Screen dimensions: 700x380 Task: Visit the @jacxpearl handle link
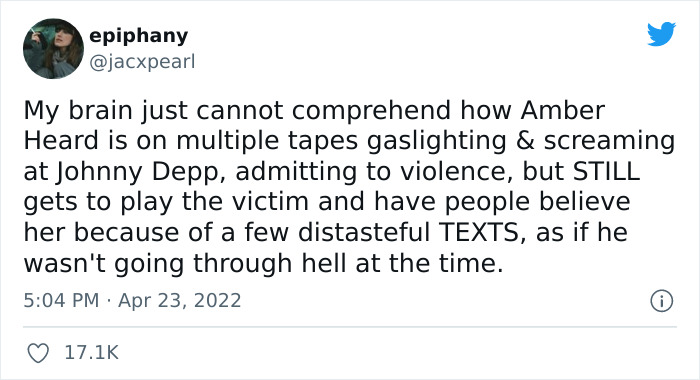coord(142,62)
